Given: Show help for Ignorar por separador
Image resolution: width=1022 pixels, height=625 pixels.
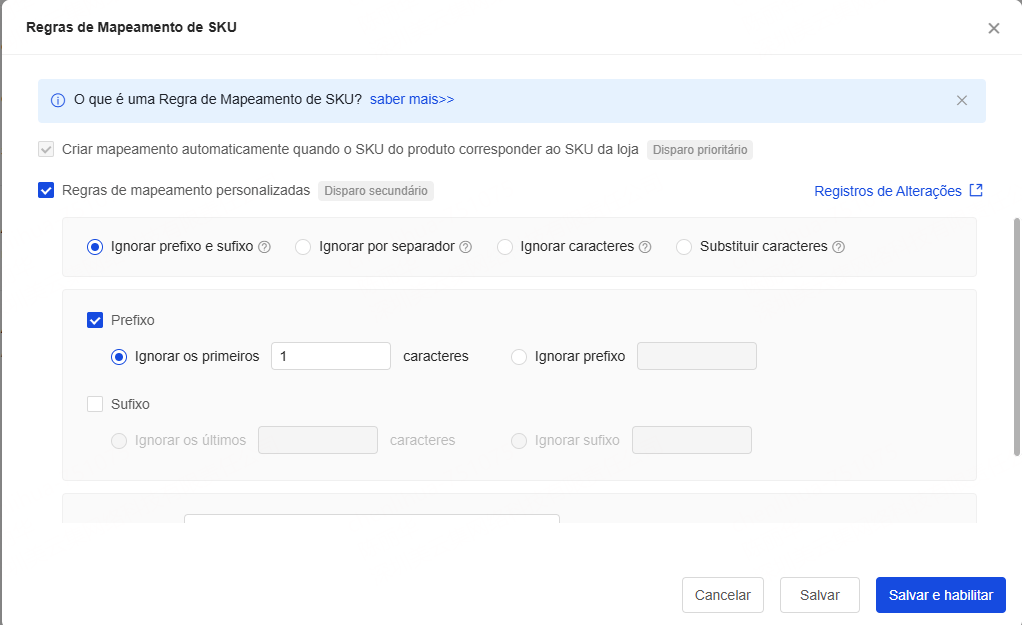Looking at the screenshot, I should (465, 247).
